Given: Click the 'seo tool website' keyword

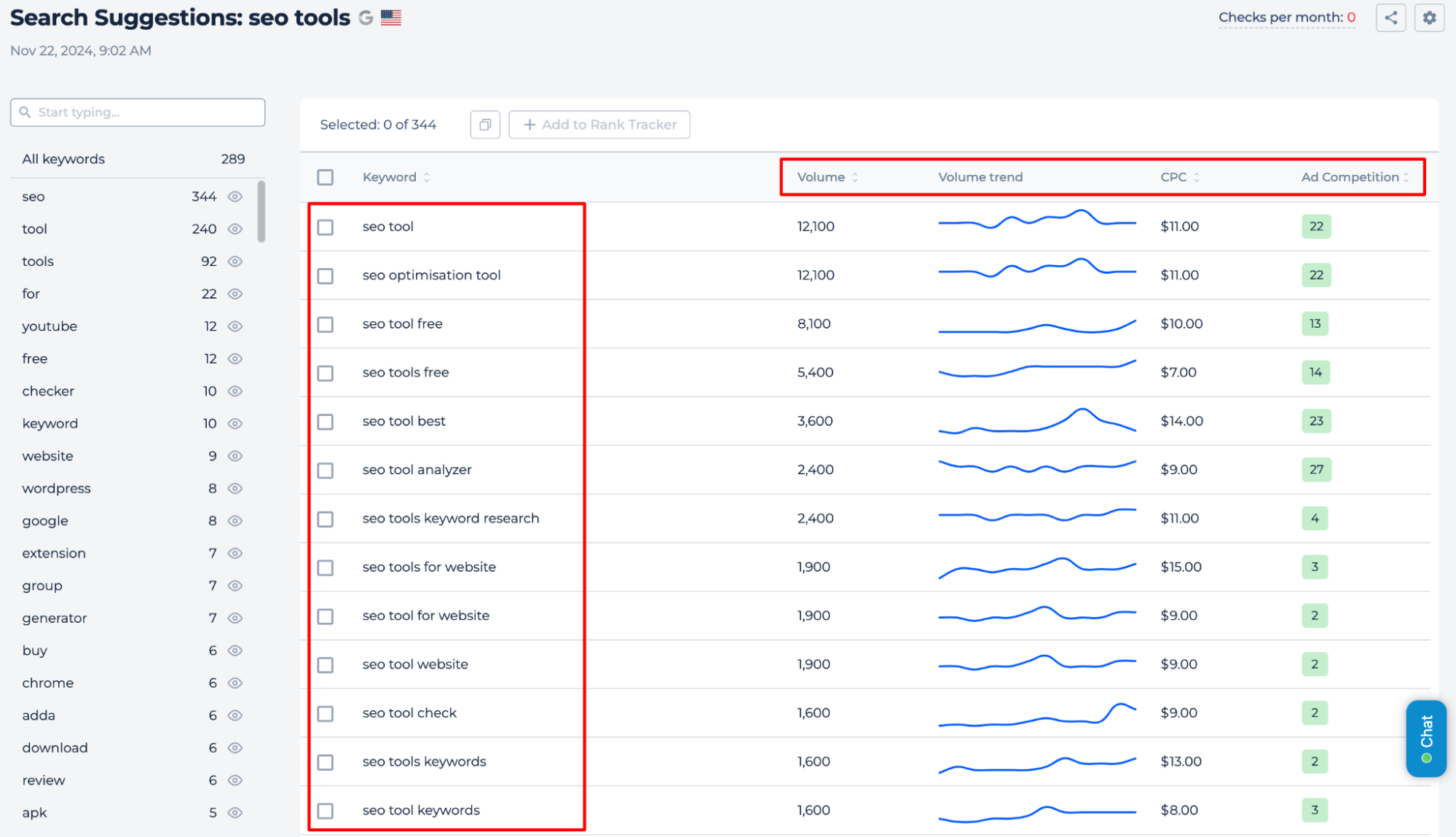Looking at the screenshot, I should point(415,664).
